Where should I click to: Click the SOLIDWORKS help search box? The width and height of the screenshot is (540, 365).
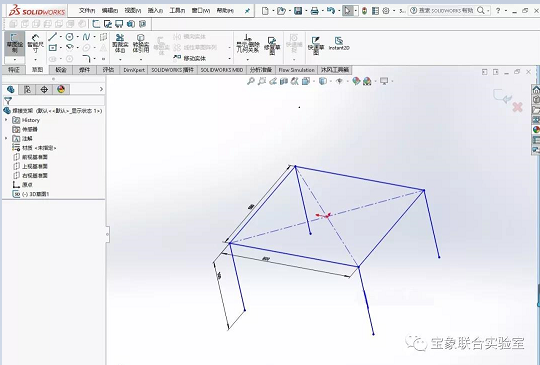pyautogui.click(x=447, y=11)
